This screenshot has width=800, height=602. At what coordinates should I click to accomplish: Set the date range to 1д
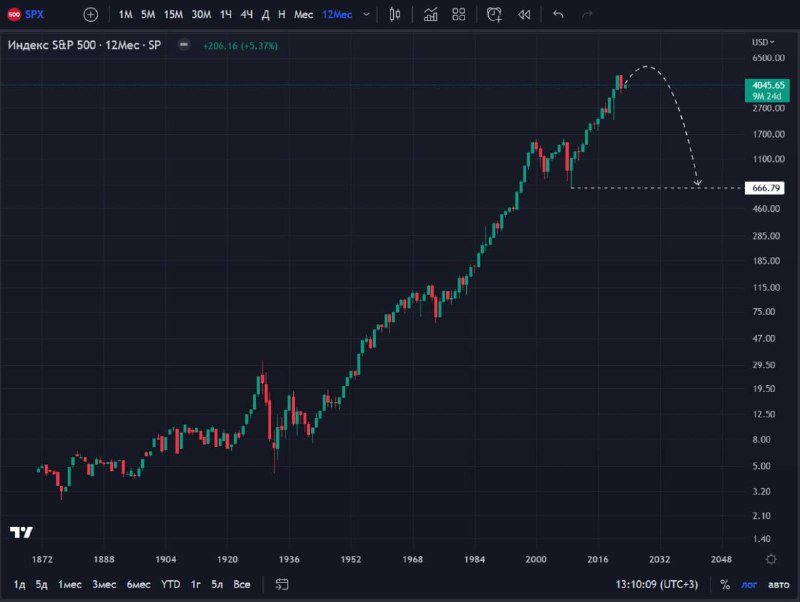tap(19, 585)
